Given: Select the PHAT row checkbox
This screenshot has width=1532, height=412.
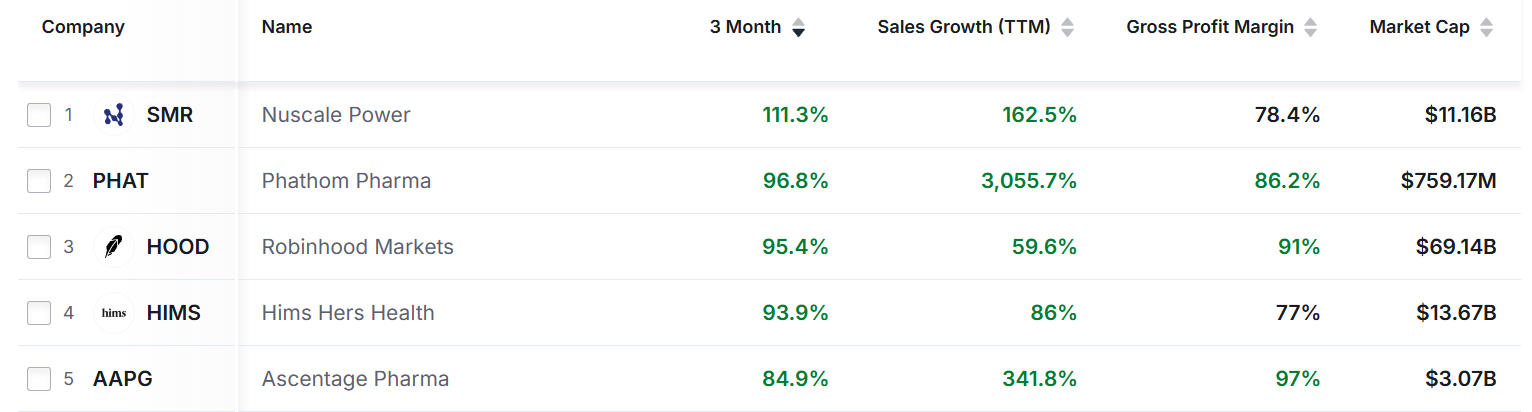Looking at the screenshot, I should [x=39, y=181].
